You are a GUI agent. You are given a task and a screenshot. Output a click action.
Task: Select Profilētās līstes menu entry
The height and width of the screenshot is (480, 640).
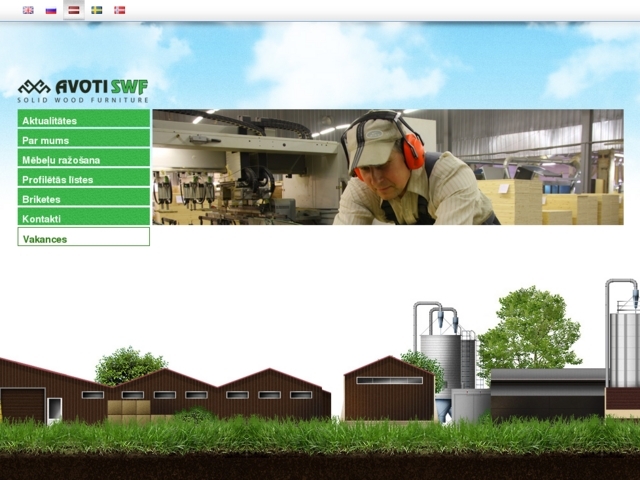pos(83,179)
